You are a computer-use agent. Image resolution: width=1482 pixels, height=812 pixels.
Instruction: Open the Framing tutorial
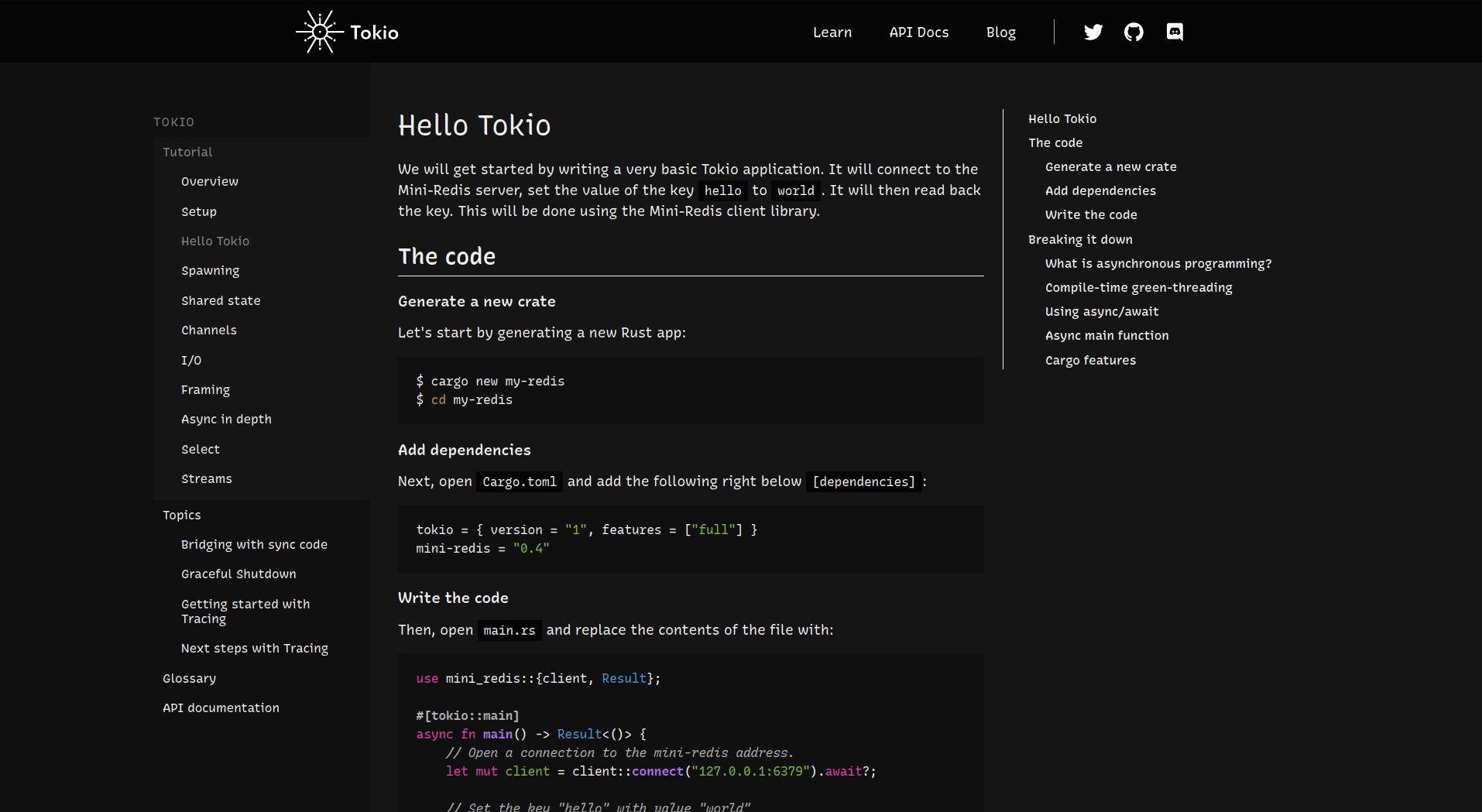pyautogui.click(x=205, y=390)
